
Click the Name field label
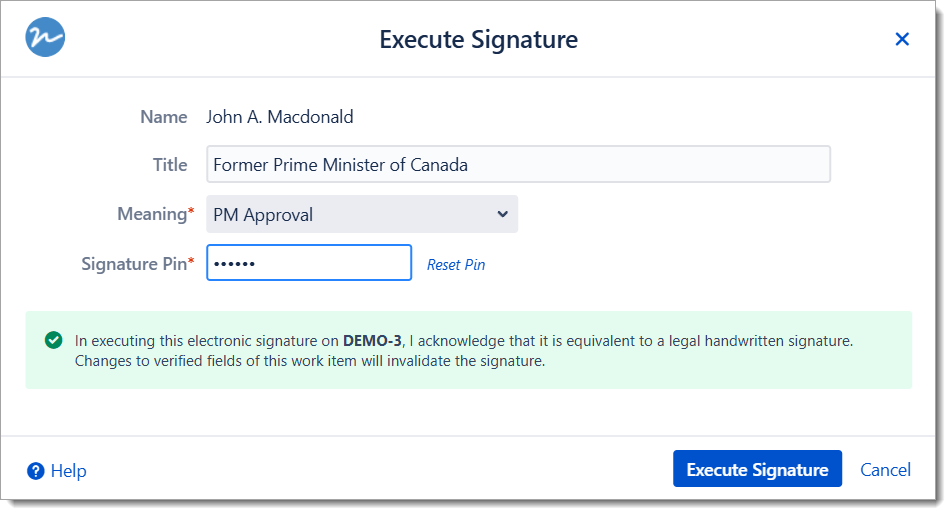pos(164,117)
